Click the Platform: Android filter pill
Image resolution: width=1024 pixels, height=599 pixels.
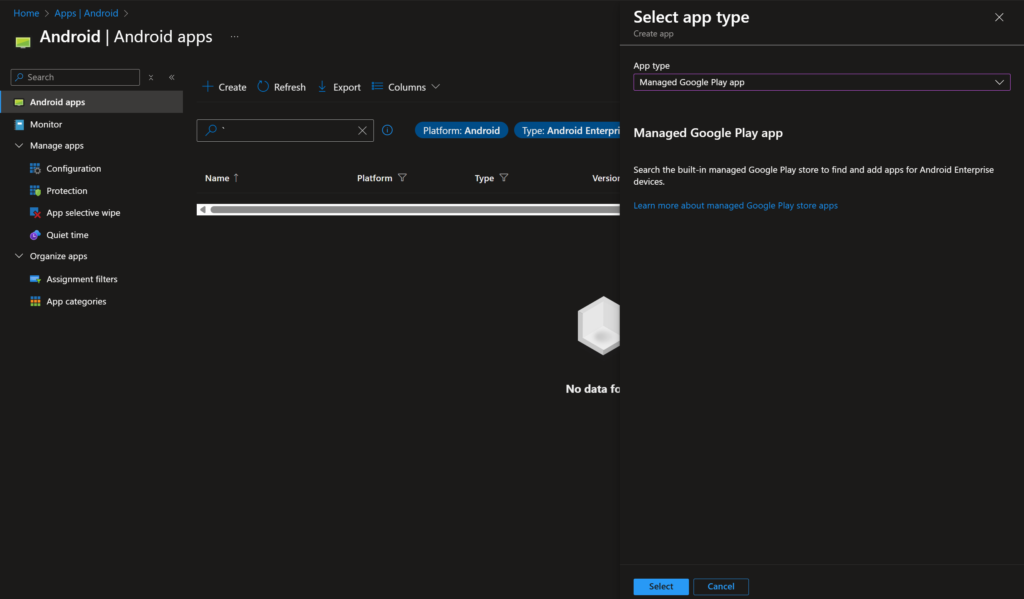[461, 131]
